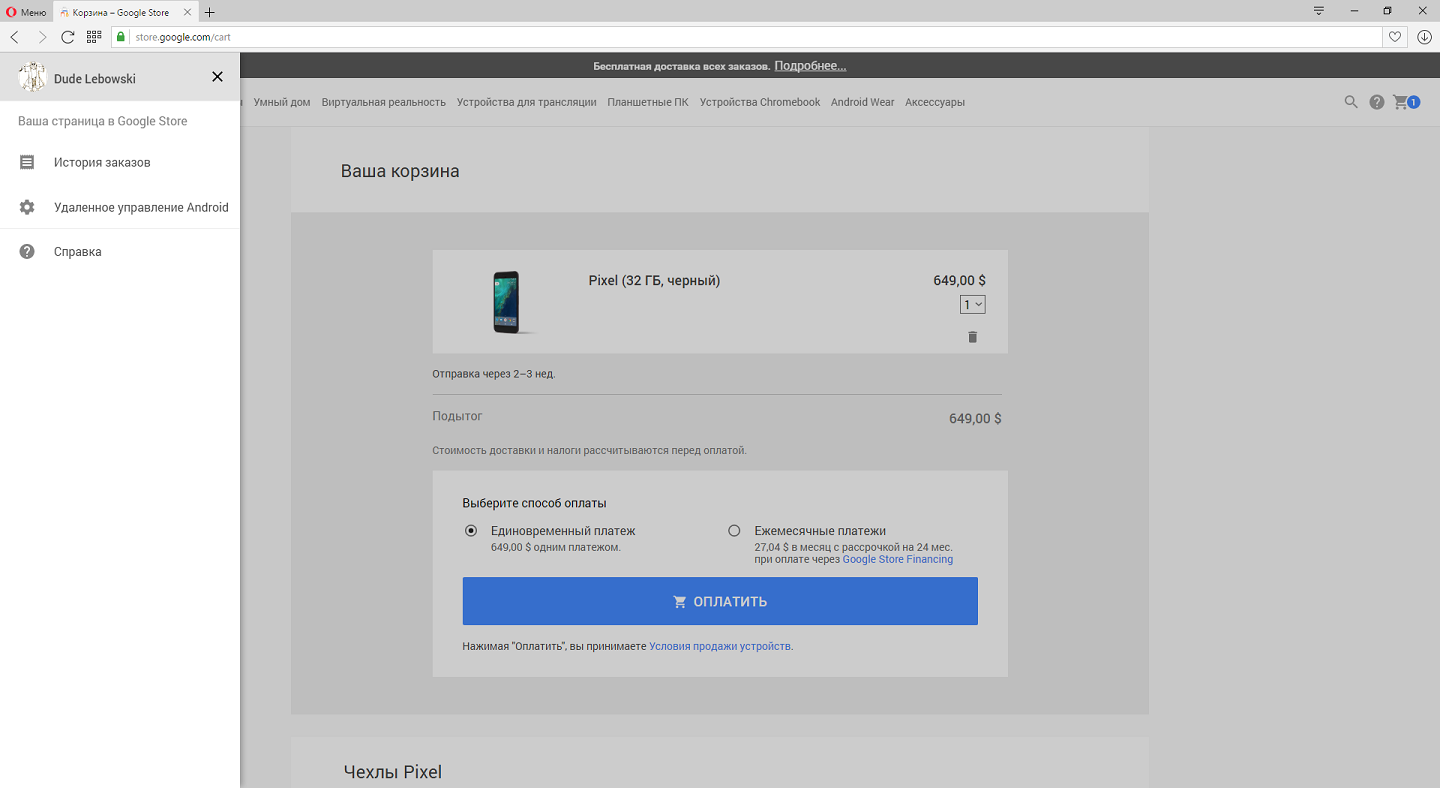Click Dude Lebowski profile avatar
The height and width of the screenshot is (788, 1440).
pos(32,77)
